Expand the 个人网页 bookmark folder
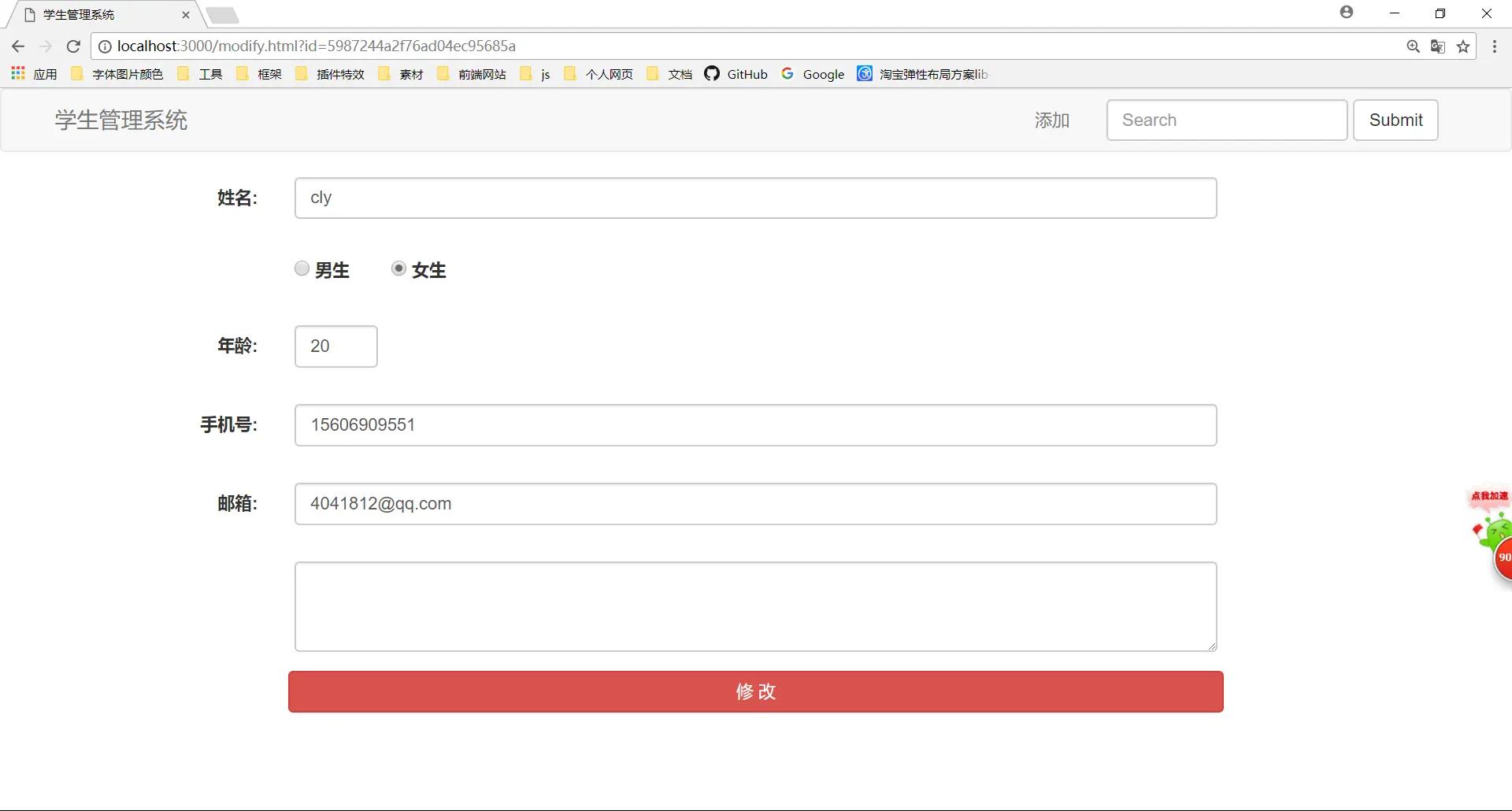1512x811 pixels. [598, 74]
